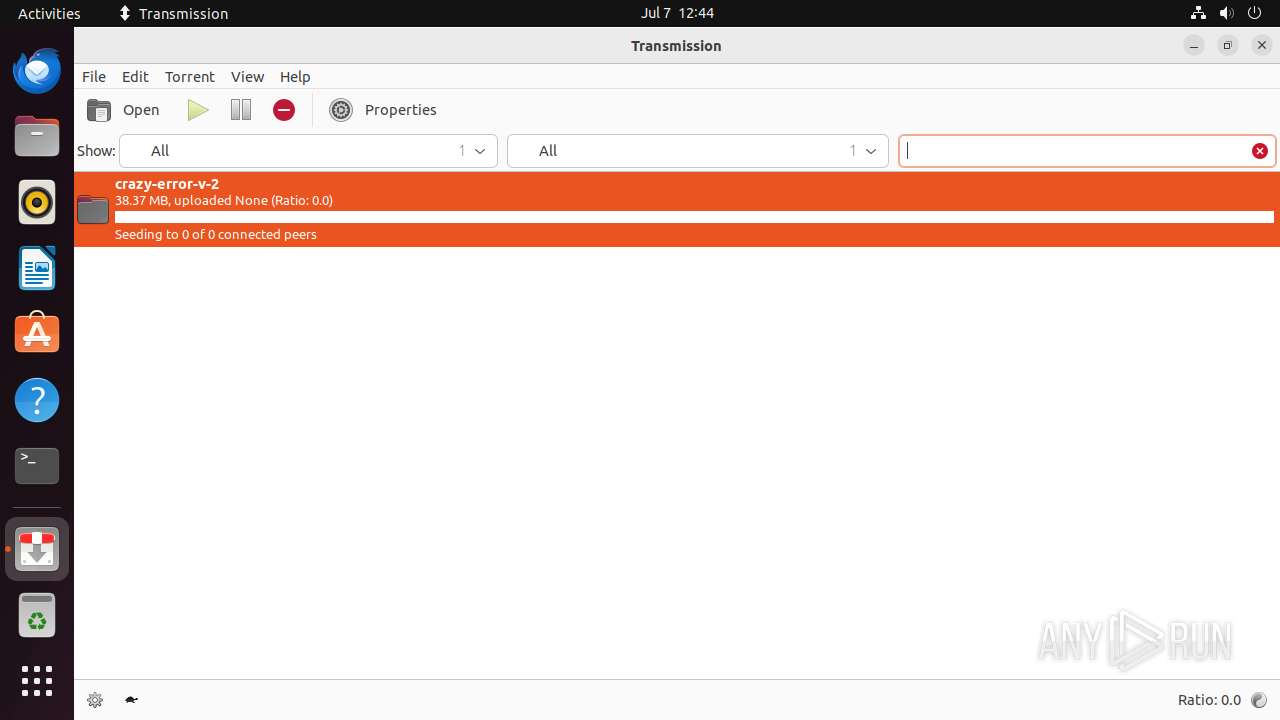Open the Edit menu

135,77
